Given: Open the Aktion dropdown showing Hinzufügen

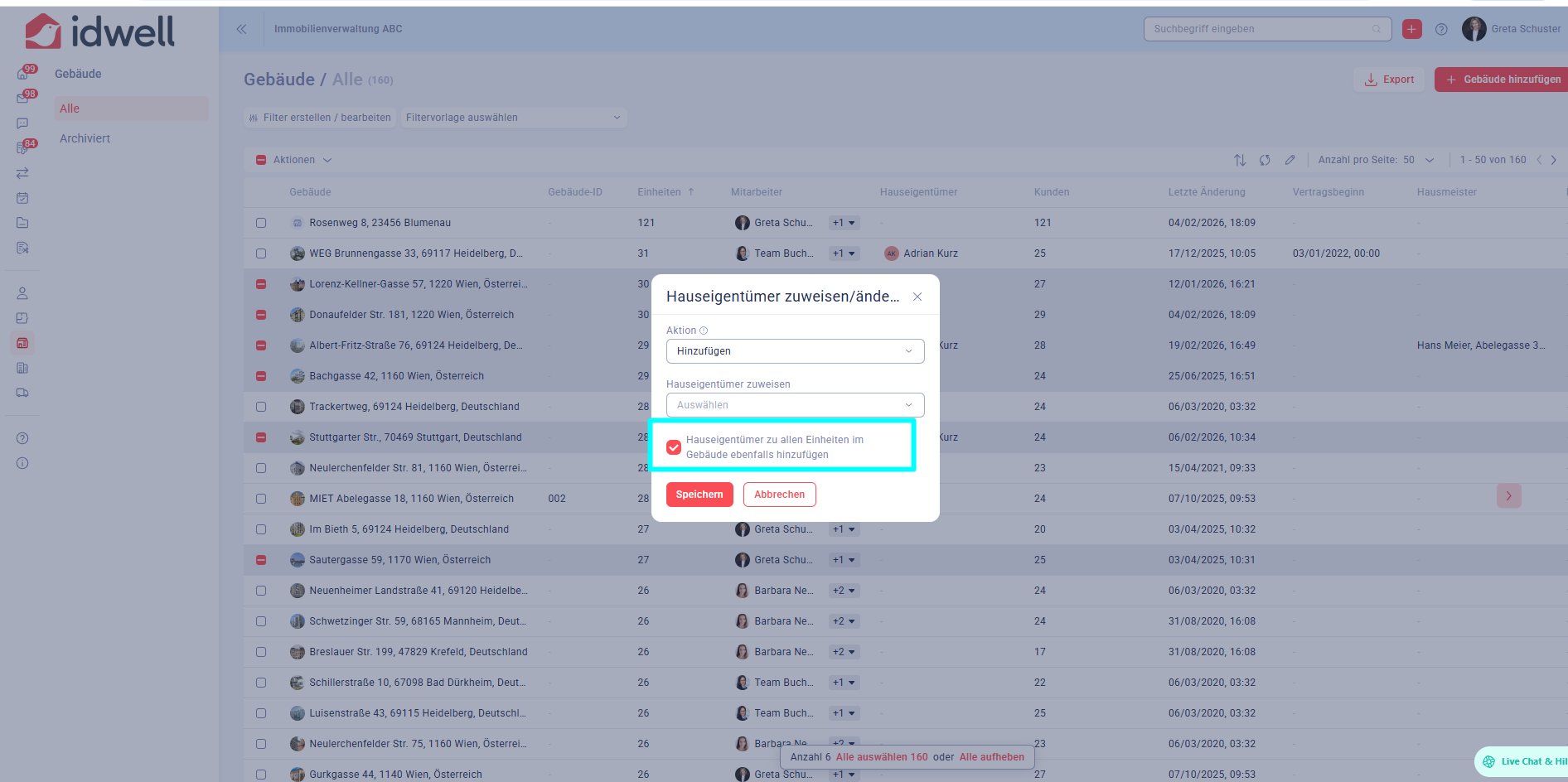Looking at the screenshot, I should point(795,351).
